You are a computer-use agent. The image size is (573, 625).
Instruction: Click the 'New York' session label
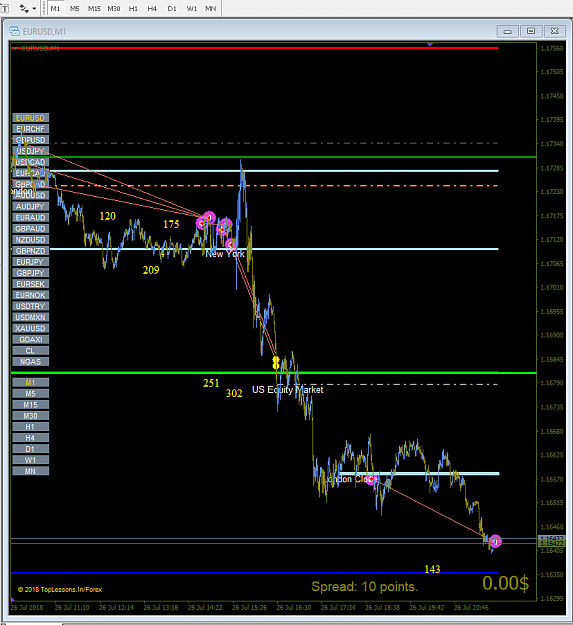point(225,254)
